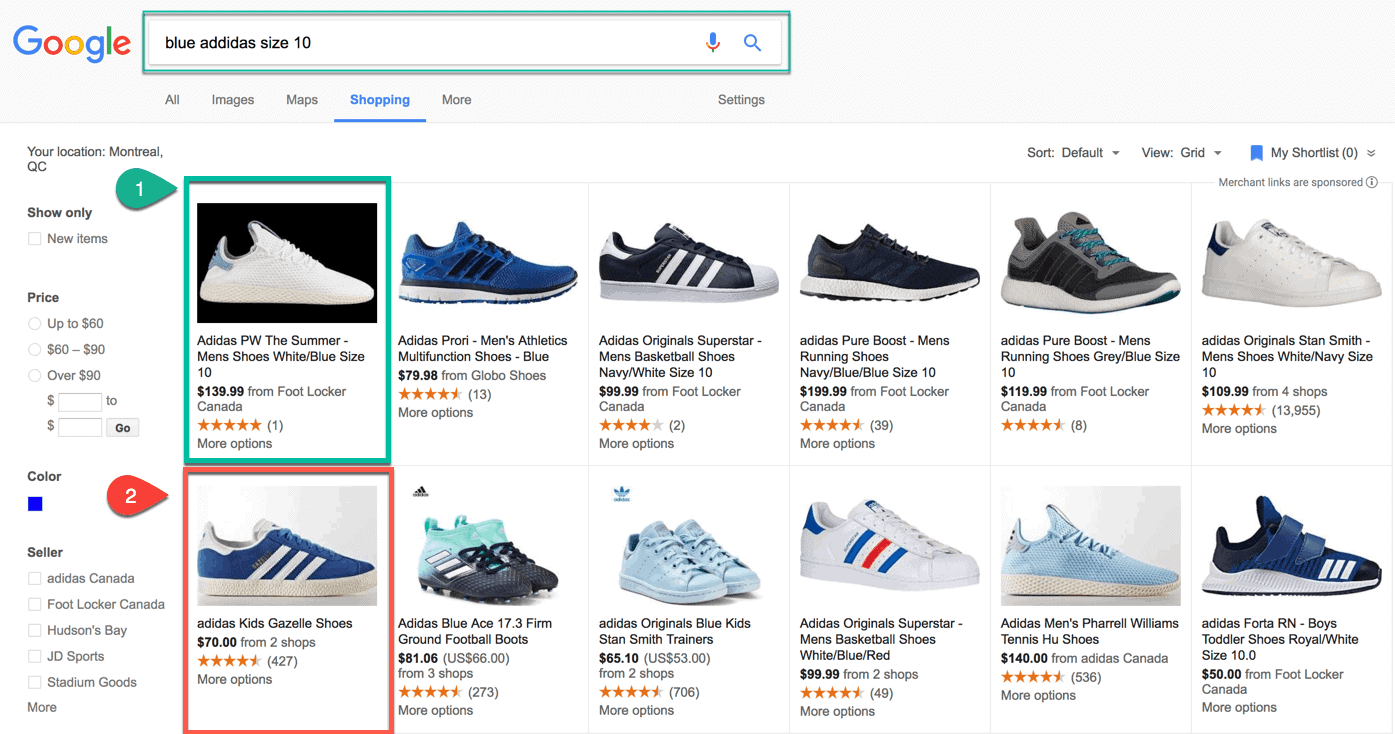
Task: Select the blue color swatch filter
Action: [35, 504]
